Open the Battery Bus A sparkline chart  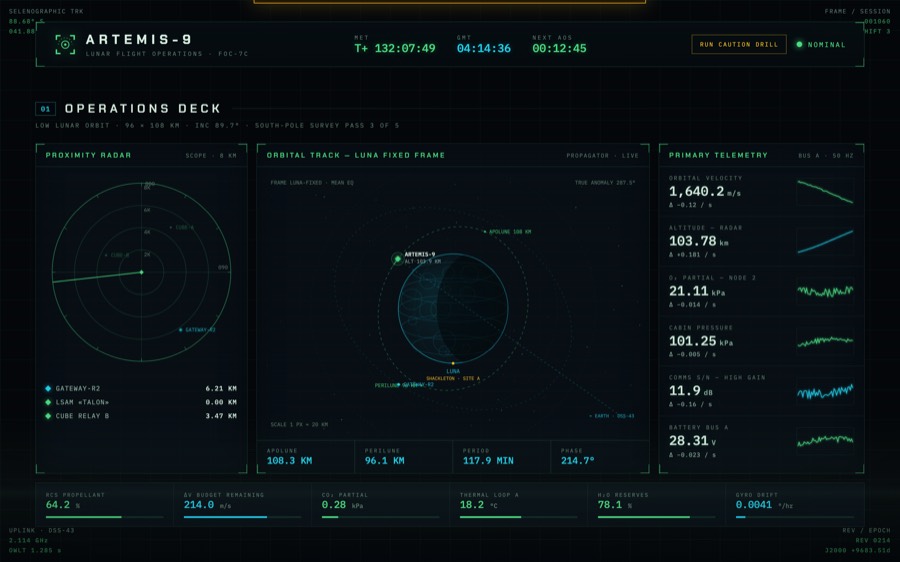click(x=825, y=441)
